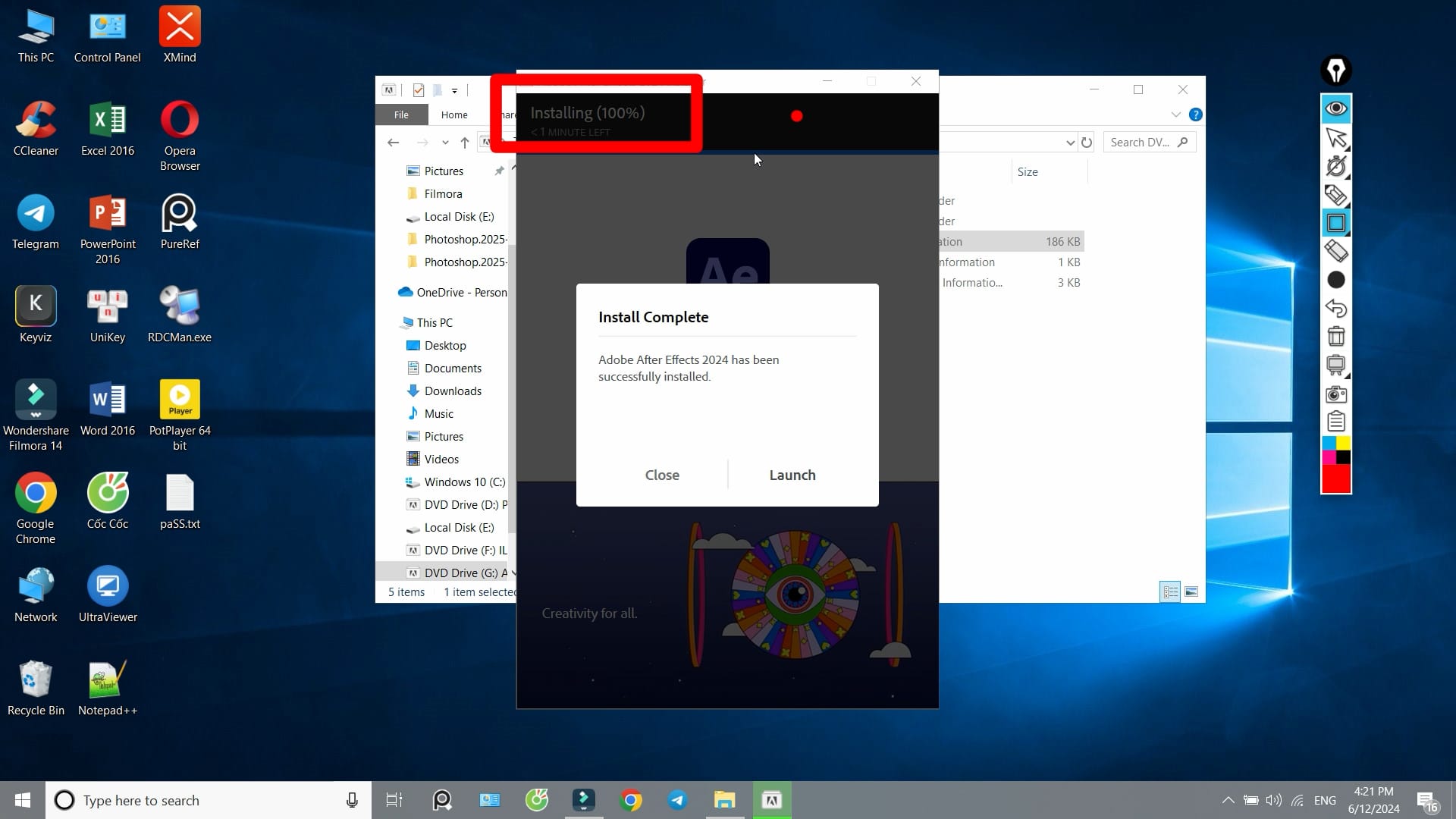Screen dimensions: 1456x819
Task: Click the Search DVD input field
Action: coord(1148,143)
